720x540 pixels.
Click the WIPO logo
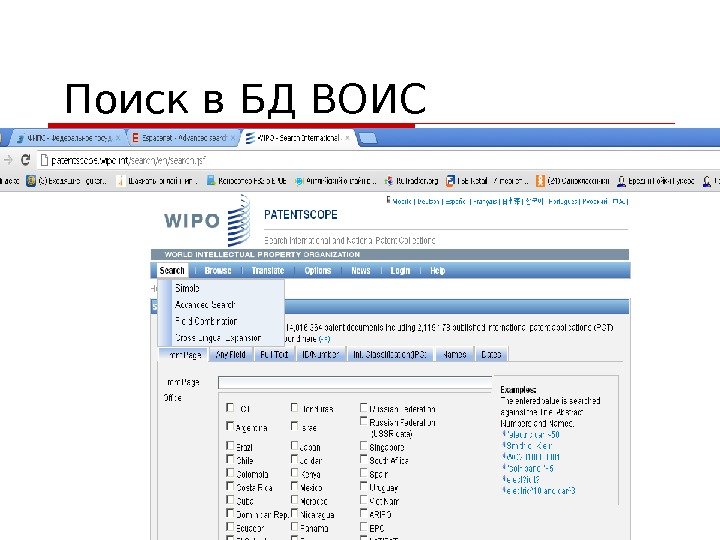pos(207,220)
